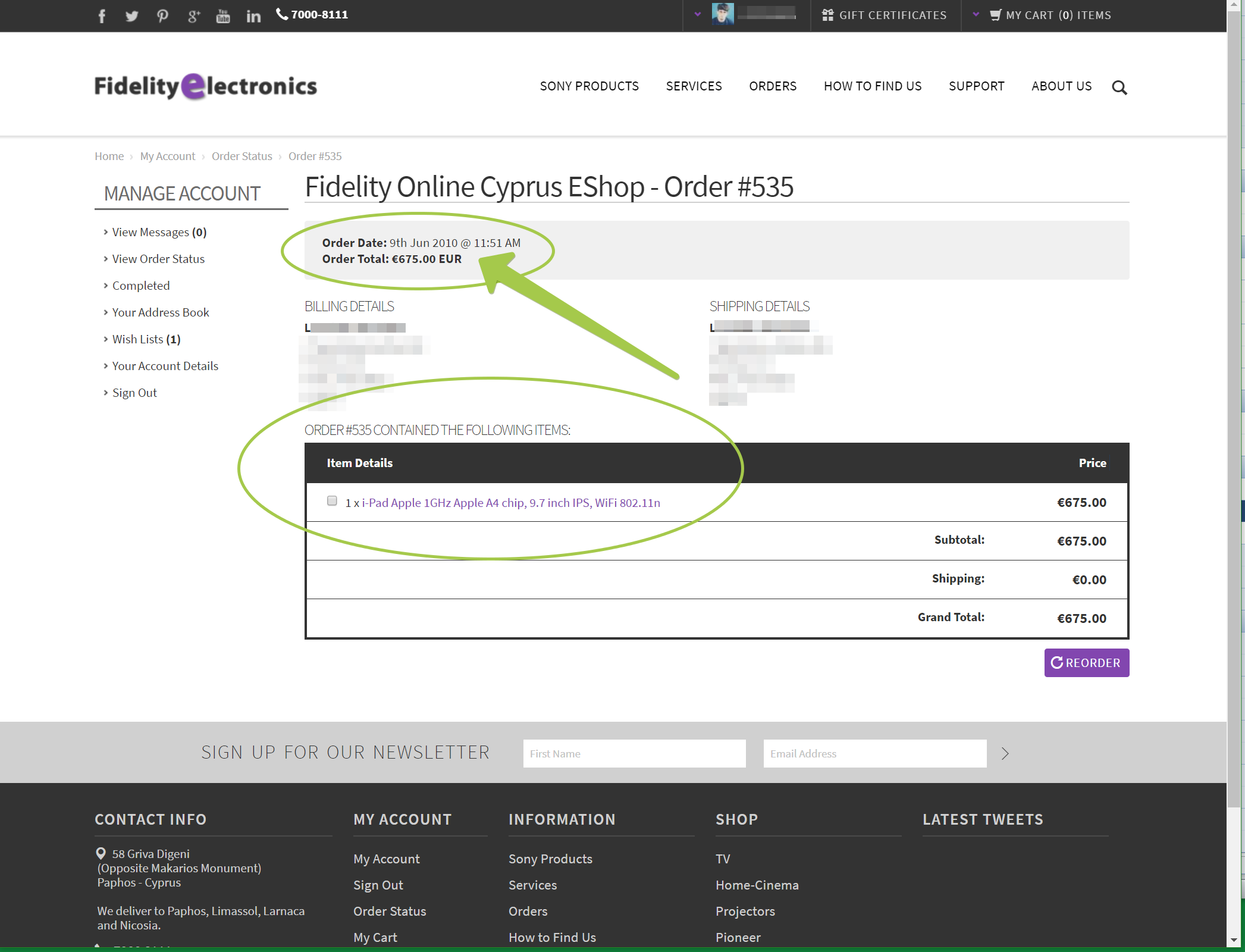Open footer My Cart link
The image size is (1245, 952).
375,937
